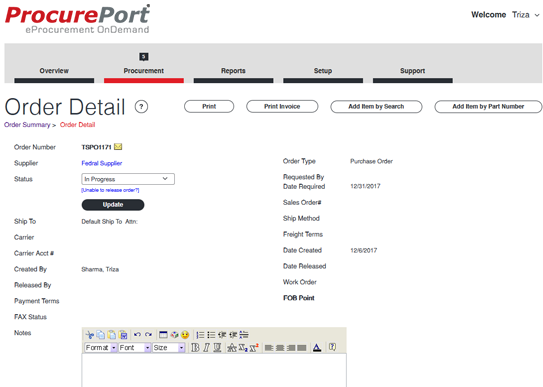543x387 pixels.
Task: Apply superscript formatting in notes
Action: 254,348
